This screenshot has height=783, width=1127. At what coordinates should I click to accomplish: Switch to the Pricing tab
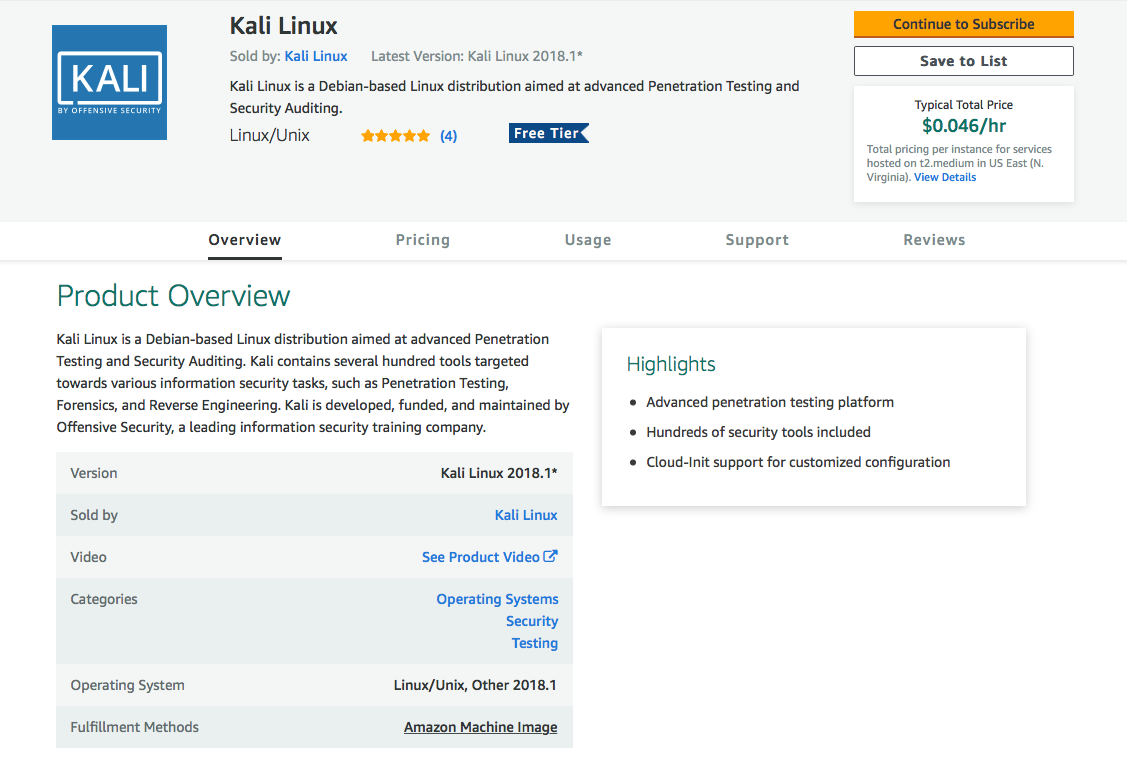point(422,240)
